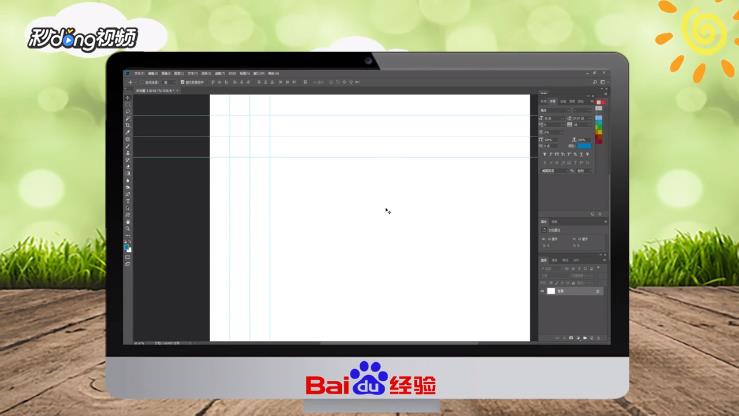Viewport: 739px width, 416px height.
Task: Open the workspace switcher icon
Action: point(602,82)
